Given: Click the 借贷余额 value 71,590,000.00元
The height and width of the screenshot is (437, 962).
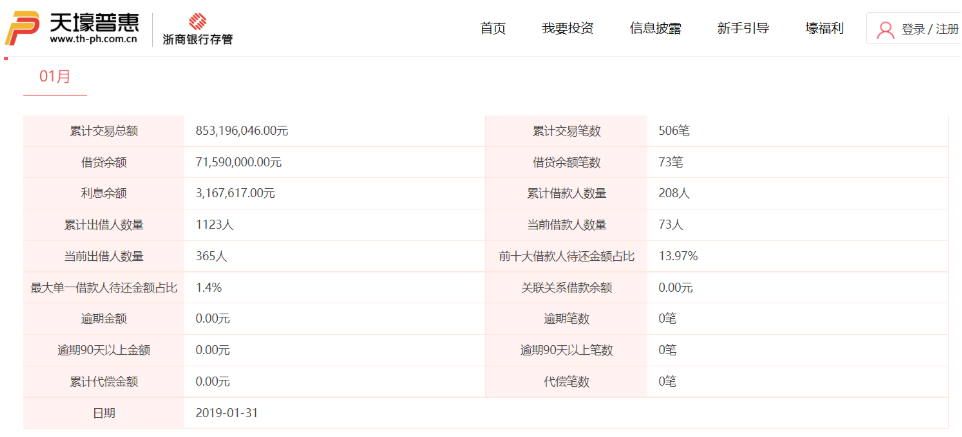Looking at the screenshot, I should point(238,162).
